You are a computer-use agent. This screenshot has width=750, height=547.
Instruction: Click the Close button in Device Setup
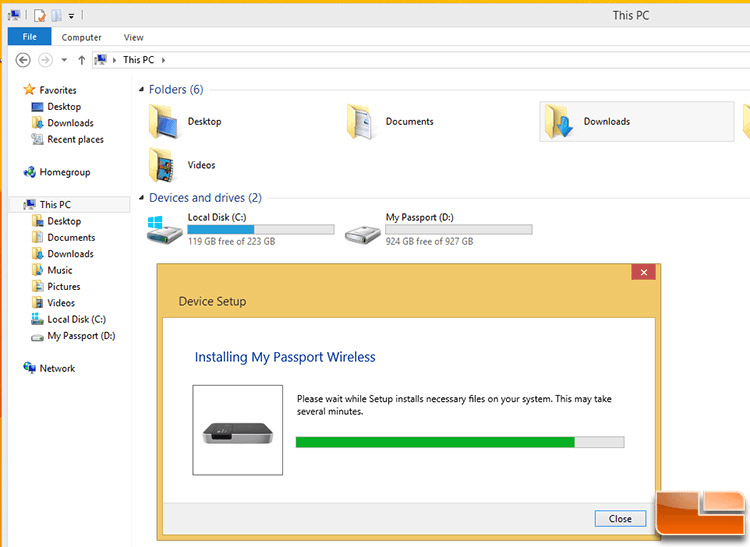[620, 519]
